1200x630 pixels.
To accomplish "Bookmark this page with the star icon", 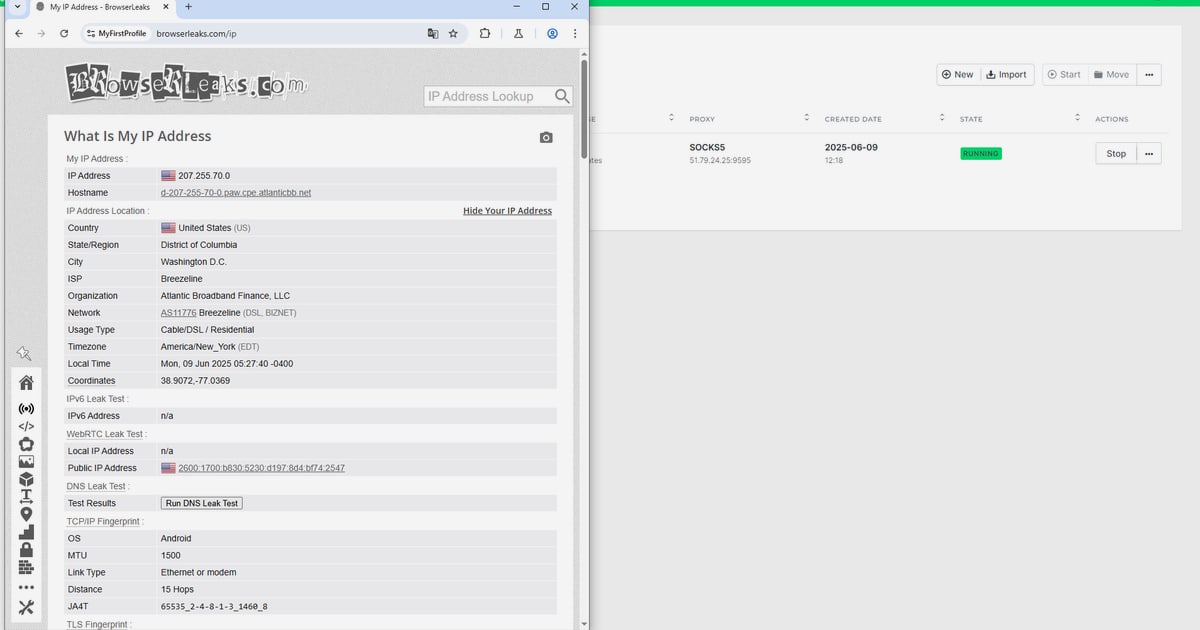I will (x=453, y=33).
